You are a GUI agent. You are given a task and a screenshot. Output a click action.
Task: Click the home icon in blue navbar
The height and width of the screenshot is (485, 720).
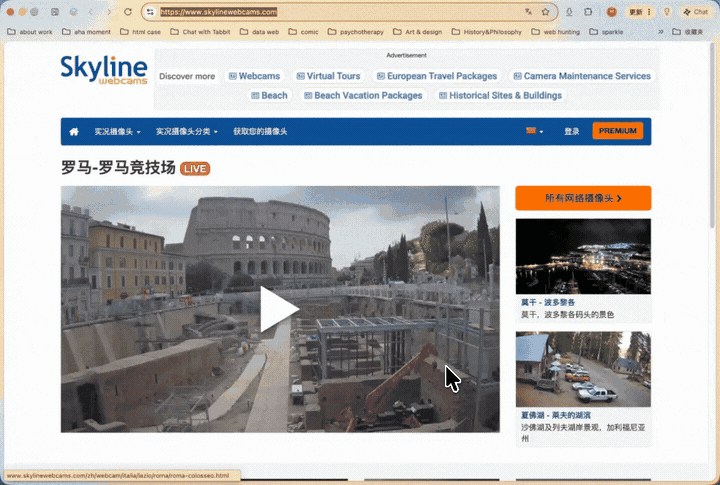pyautogui.click(x=74, y=132)
